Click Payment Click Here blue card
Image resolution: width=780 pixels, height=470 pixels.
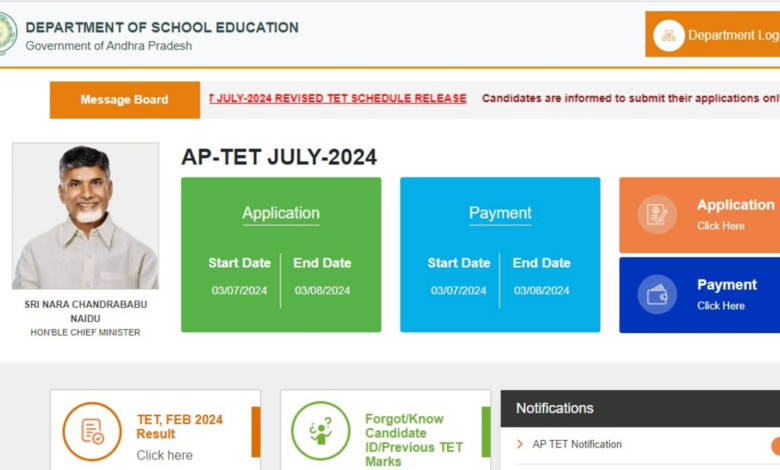(699, 295)
